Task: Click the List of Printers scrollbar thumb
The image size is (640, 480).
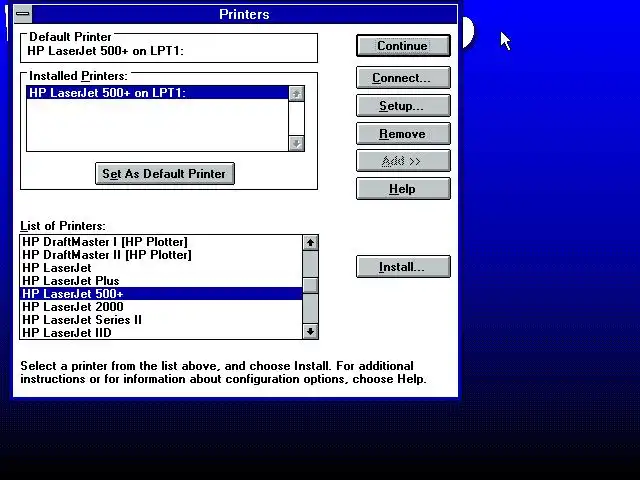Action: coord(310,285)
